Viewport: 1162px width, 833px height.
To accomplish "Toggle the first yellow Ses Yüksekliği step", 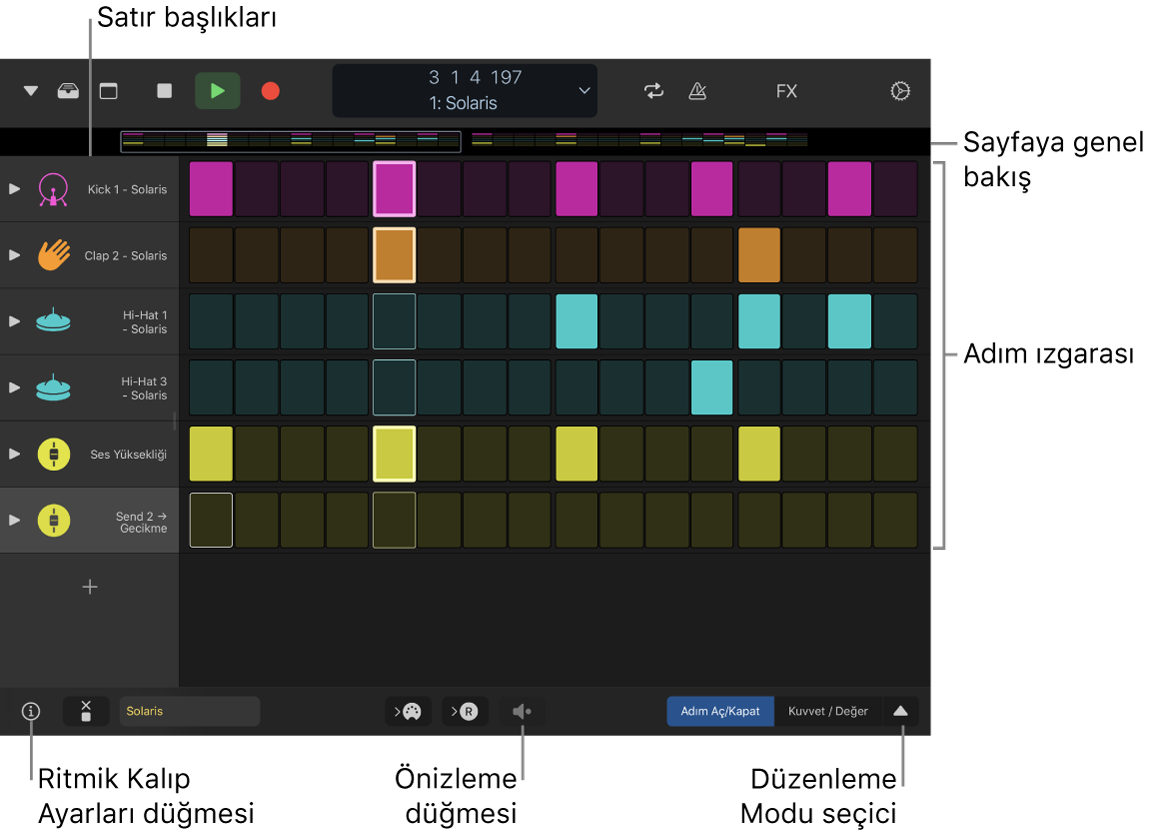I will pyautogui.click(x=211, y=454).
